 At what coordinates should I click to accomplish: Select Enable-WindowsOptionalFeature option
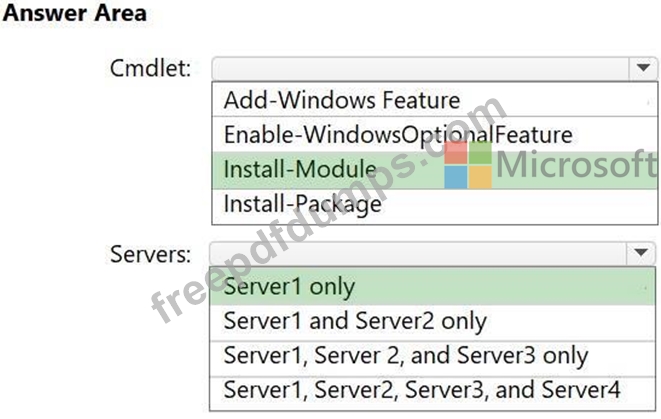coord(434,134)
